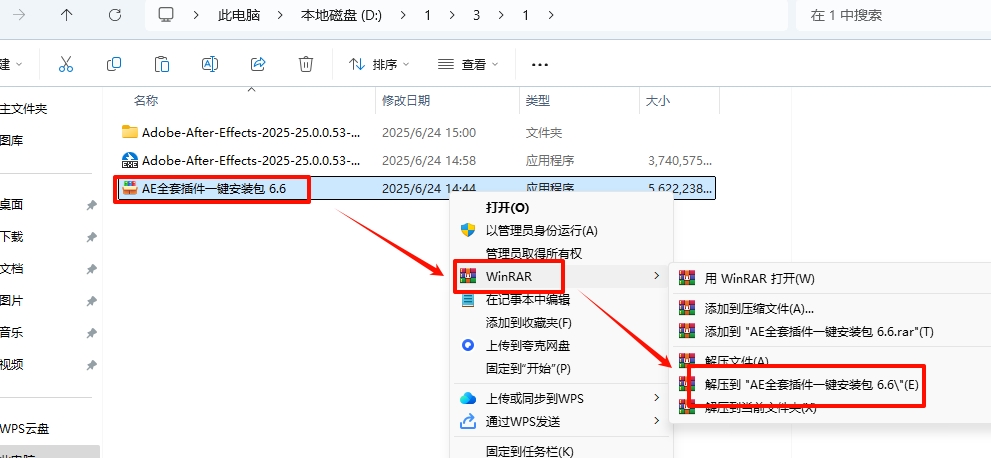Click the Adobe After Effects folder icon
Screen dimensions: 991x458
(130, 132)
